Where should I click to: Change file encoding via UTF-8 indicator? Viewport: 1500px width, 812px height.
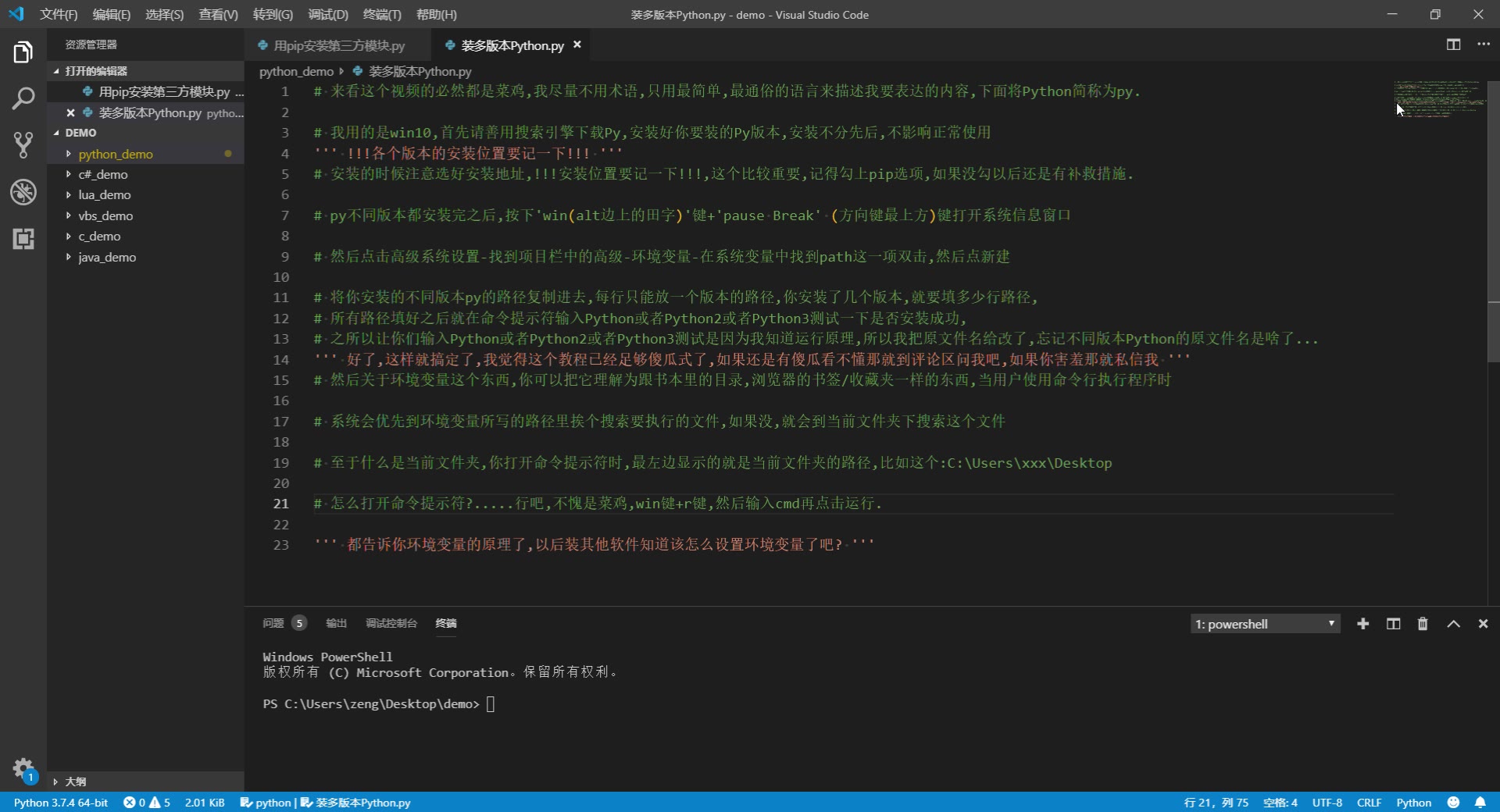1328,803
